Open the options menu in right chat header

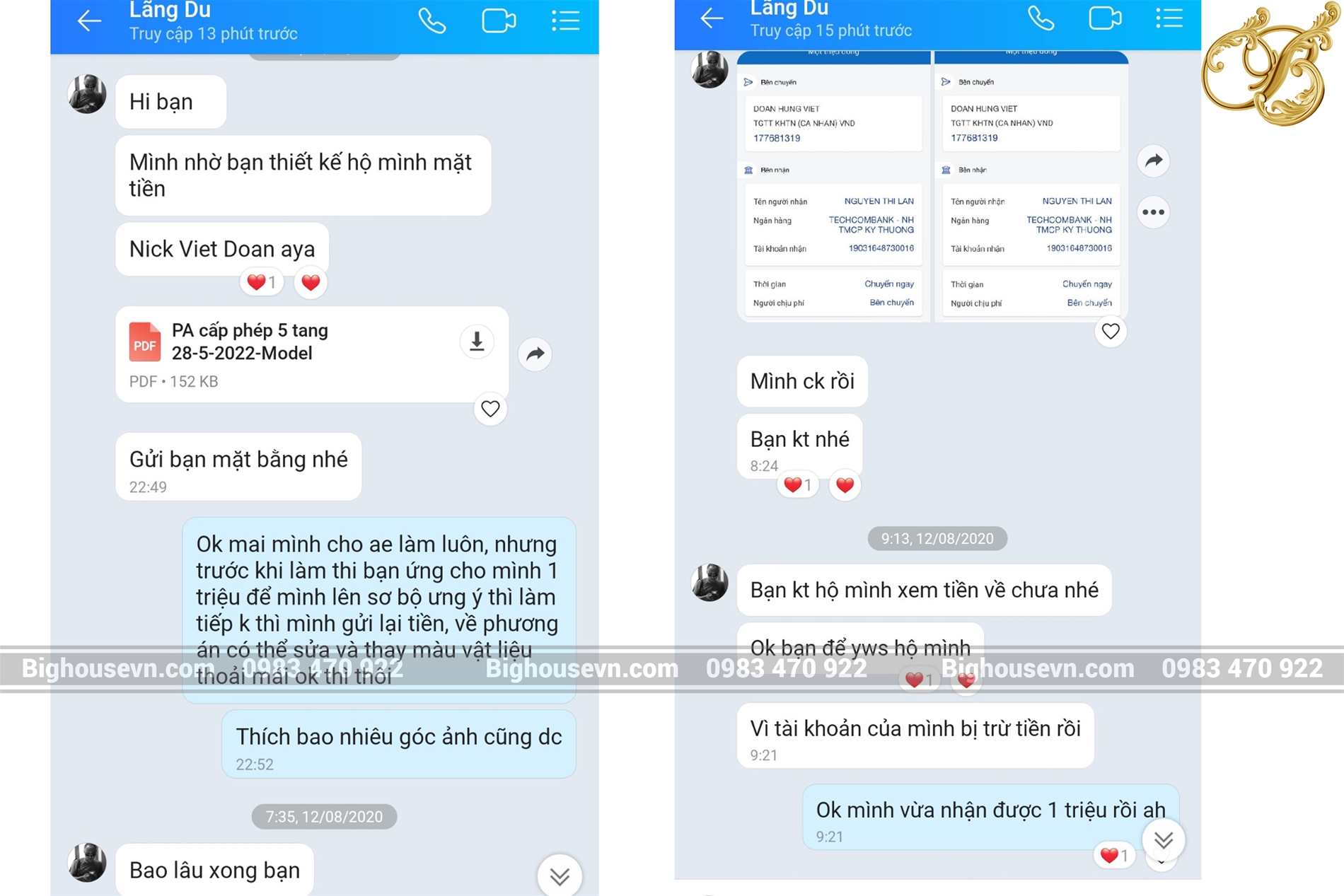1169,17
